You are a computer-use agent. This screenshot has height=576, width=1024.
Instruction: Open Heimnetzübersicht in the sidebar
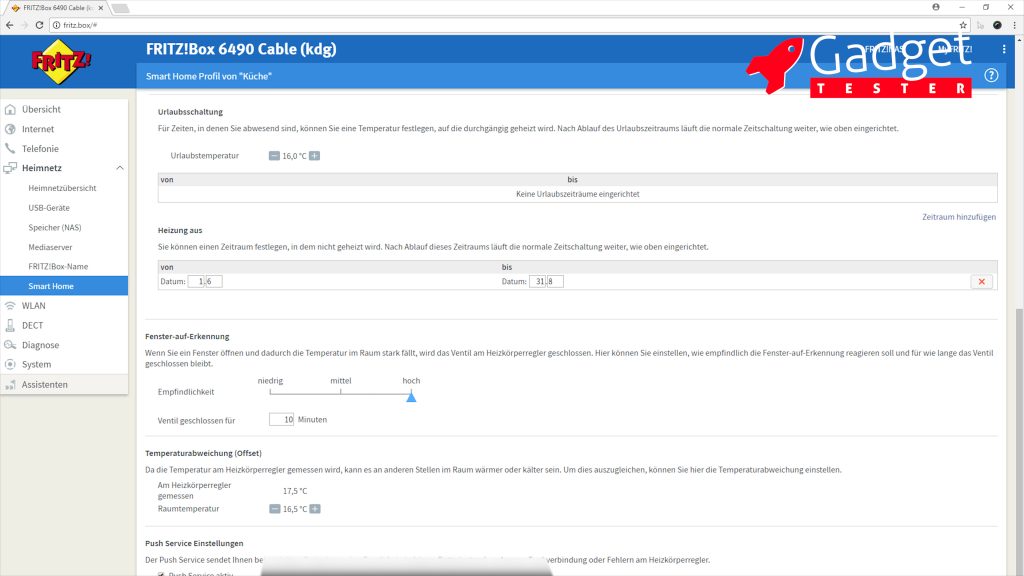[62, 188]
